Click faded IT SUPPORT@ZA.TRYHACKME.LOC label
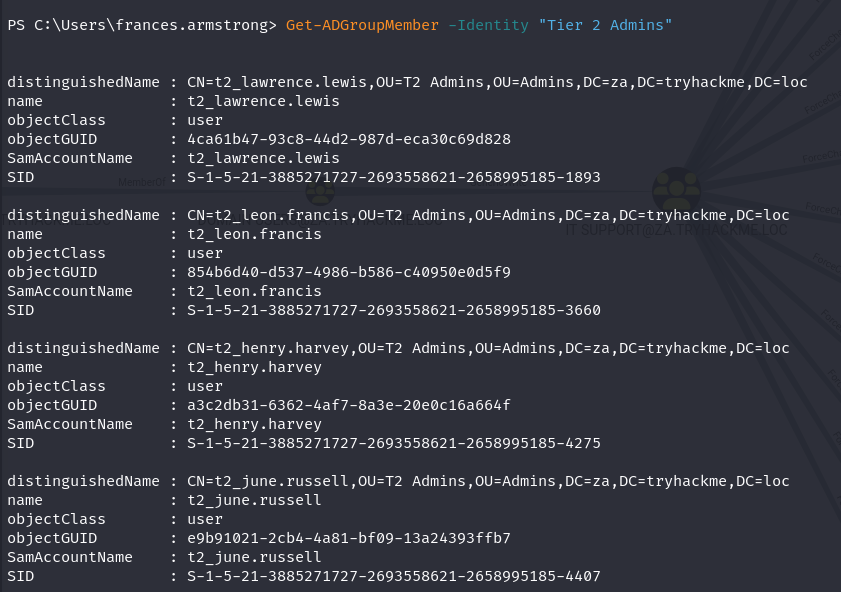Image resolution: width=841 pixels, height=592 pixels. click(676, 230)
